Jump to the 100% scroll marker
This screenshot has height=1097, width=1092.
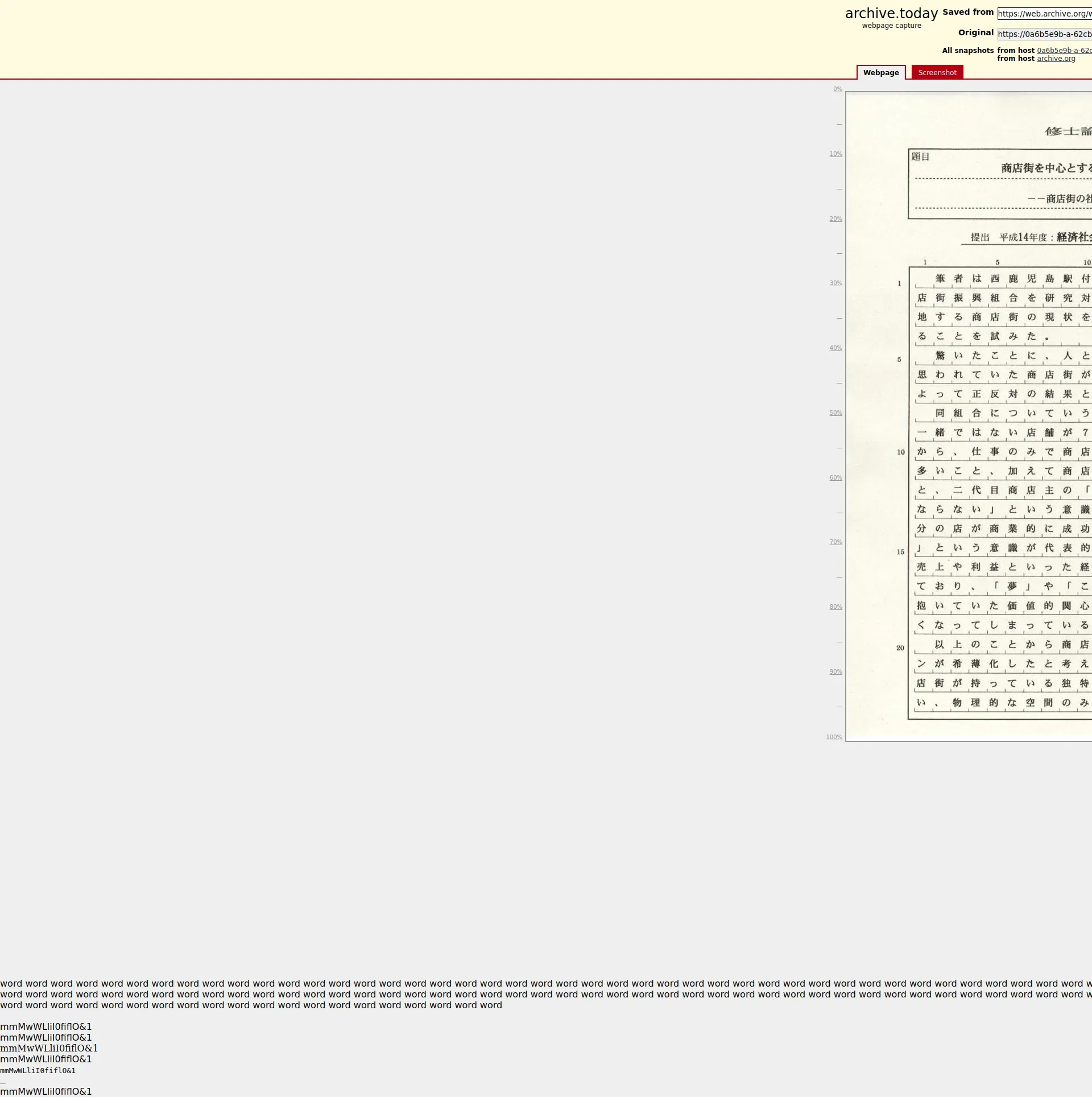click(x=834, y=737)
